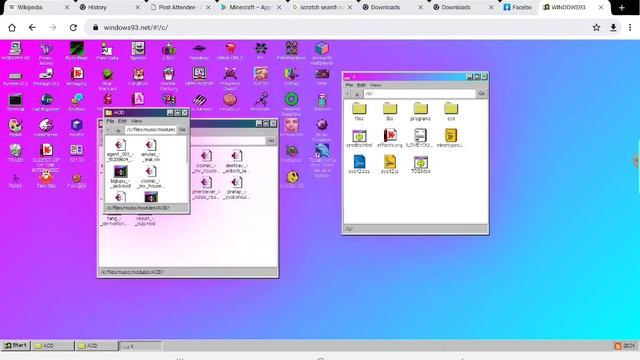Viewport: 640px width, 360px height.
Task: Open the yellow smiley face desktop icon
Action: [292, 179]
